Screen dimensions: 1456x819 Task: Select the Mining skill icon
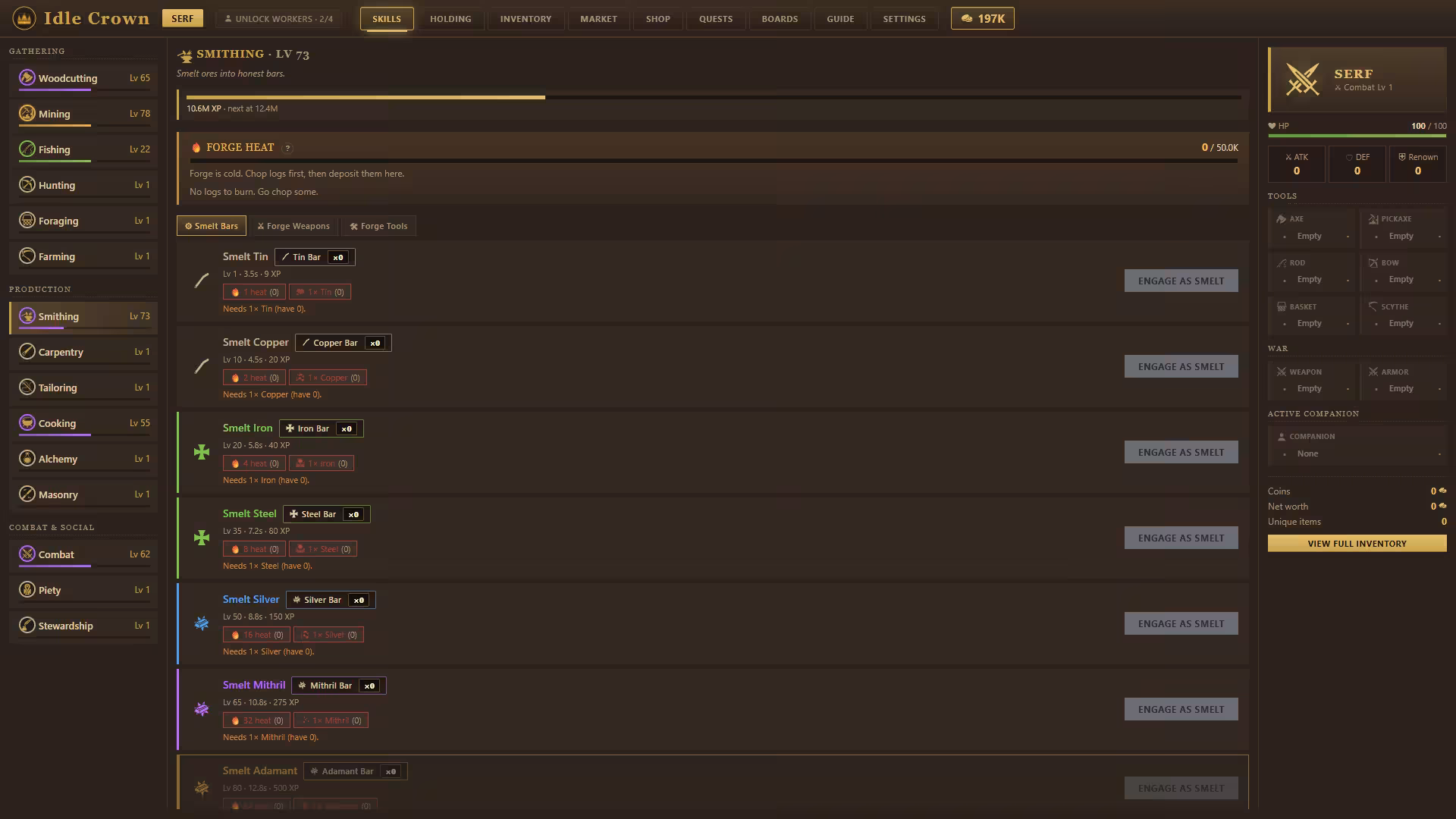27,113
